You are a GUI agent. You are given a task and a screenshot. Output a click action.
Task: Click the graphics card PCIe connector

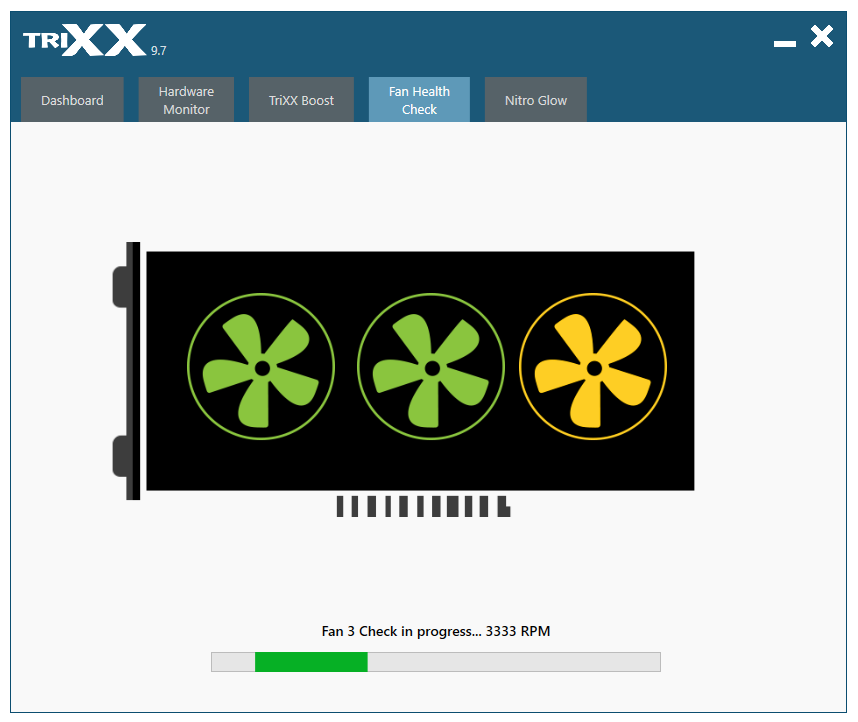coord(424,506)
